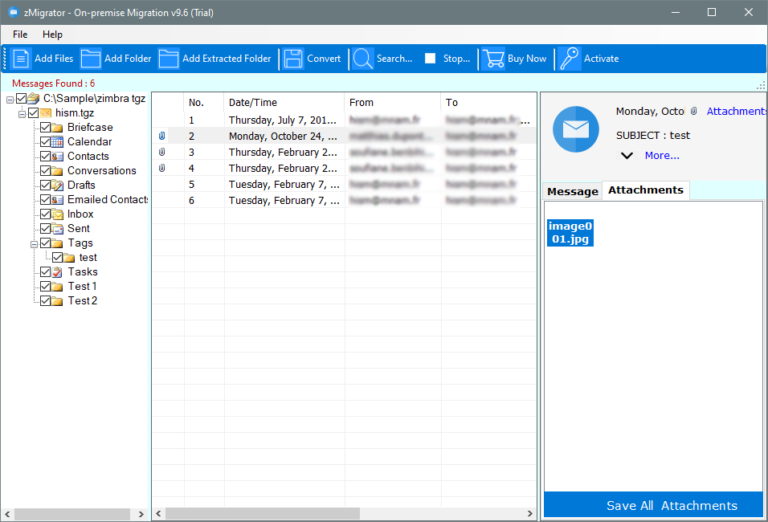
Task: Click the Convert floppy disk icon
Action: (293, 58)
